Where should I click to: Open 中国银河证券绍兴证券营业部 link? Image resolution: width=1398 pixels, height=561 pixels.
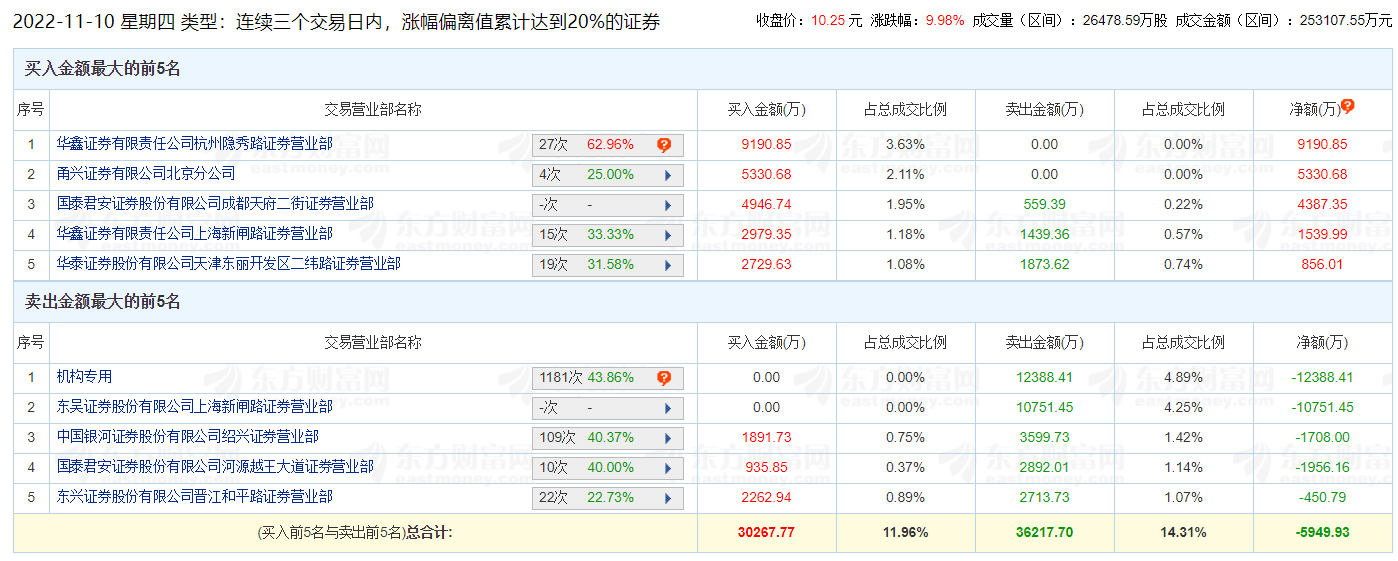click(x=187, y=437)
